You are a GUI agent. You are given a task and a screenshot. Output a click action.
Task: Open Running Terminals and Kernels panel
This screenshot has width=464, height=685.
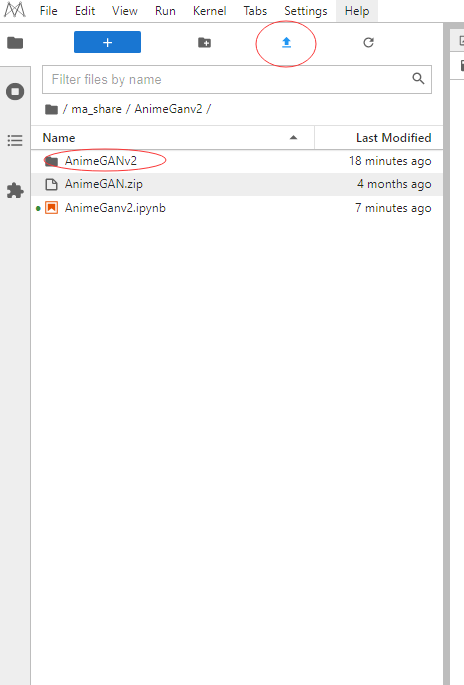click(x=15, y=92)
